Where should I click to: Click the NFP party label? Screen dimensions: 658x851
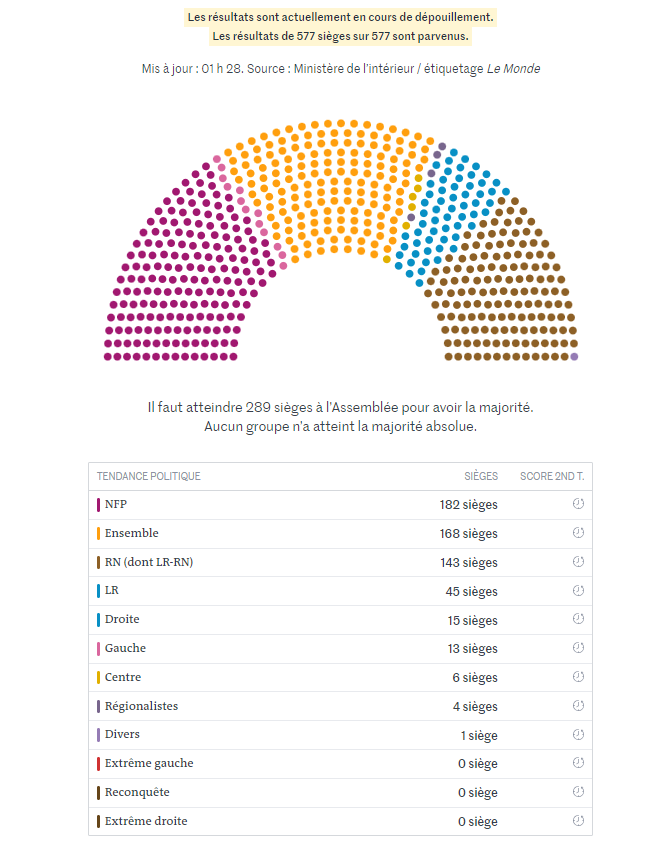point(116,504)
